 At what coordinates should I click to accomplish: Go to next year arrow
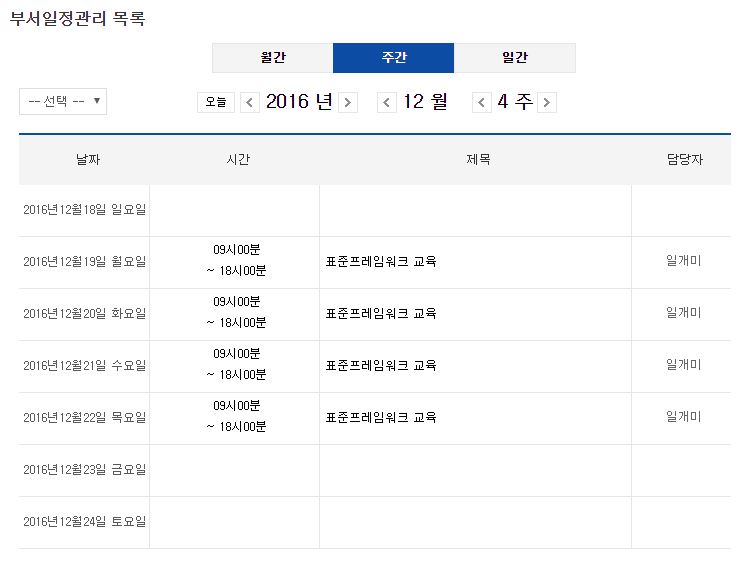pos(347,102)
